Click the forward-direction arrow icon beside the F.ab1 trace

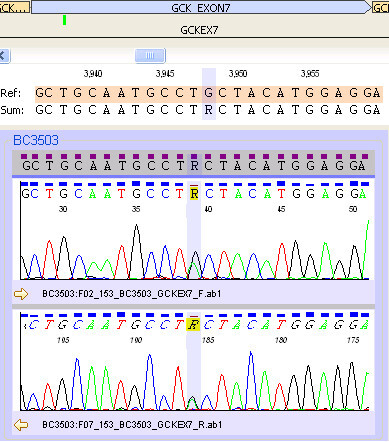(x=21, y=294)
